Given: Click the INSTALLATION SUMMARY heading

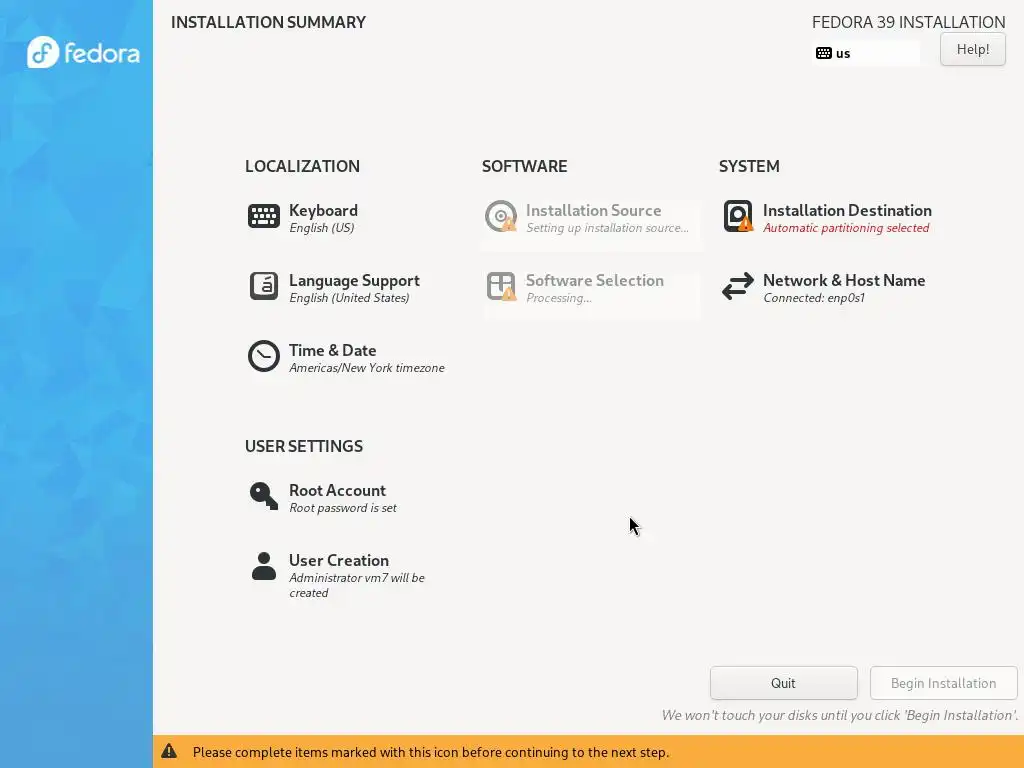Looking at the screenshot, I should (268, 22).
